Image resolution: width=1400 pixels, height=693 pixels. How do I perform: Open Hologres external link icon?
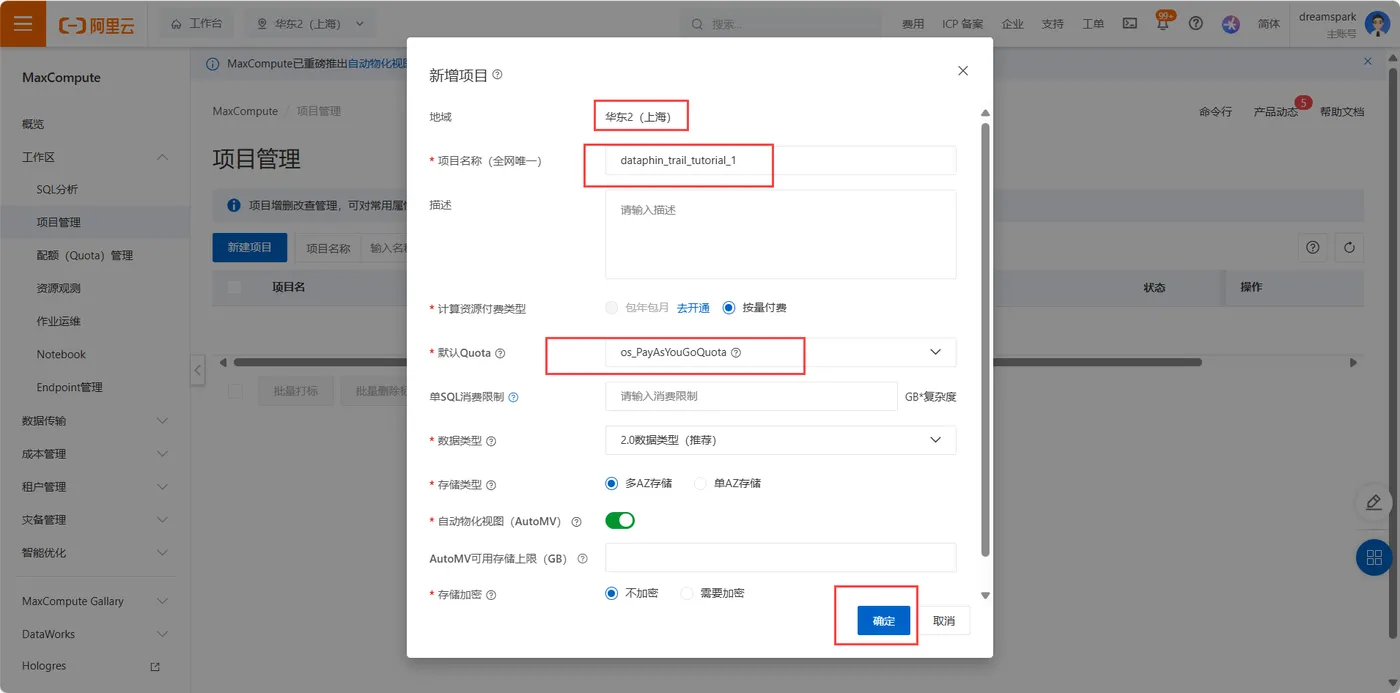155,666
